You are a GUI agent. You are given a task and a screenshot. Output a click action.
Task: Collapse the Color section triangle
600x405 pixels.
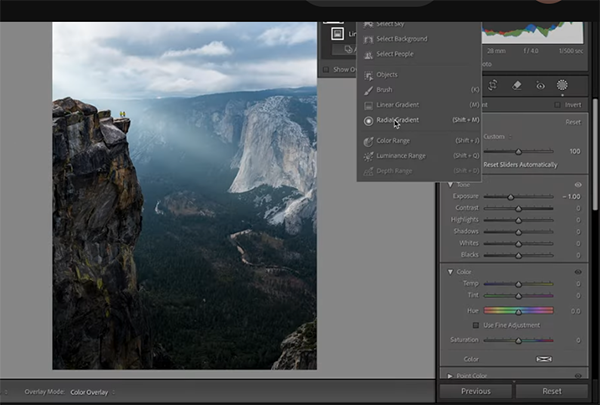[451, 271]
